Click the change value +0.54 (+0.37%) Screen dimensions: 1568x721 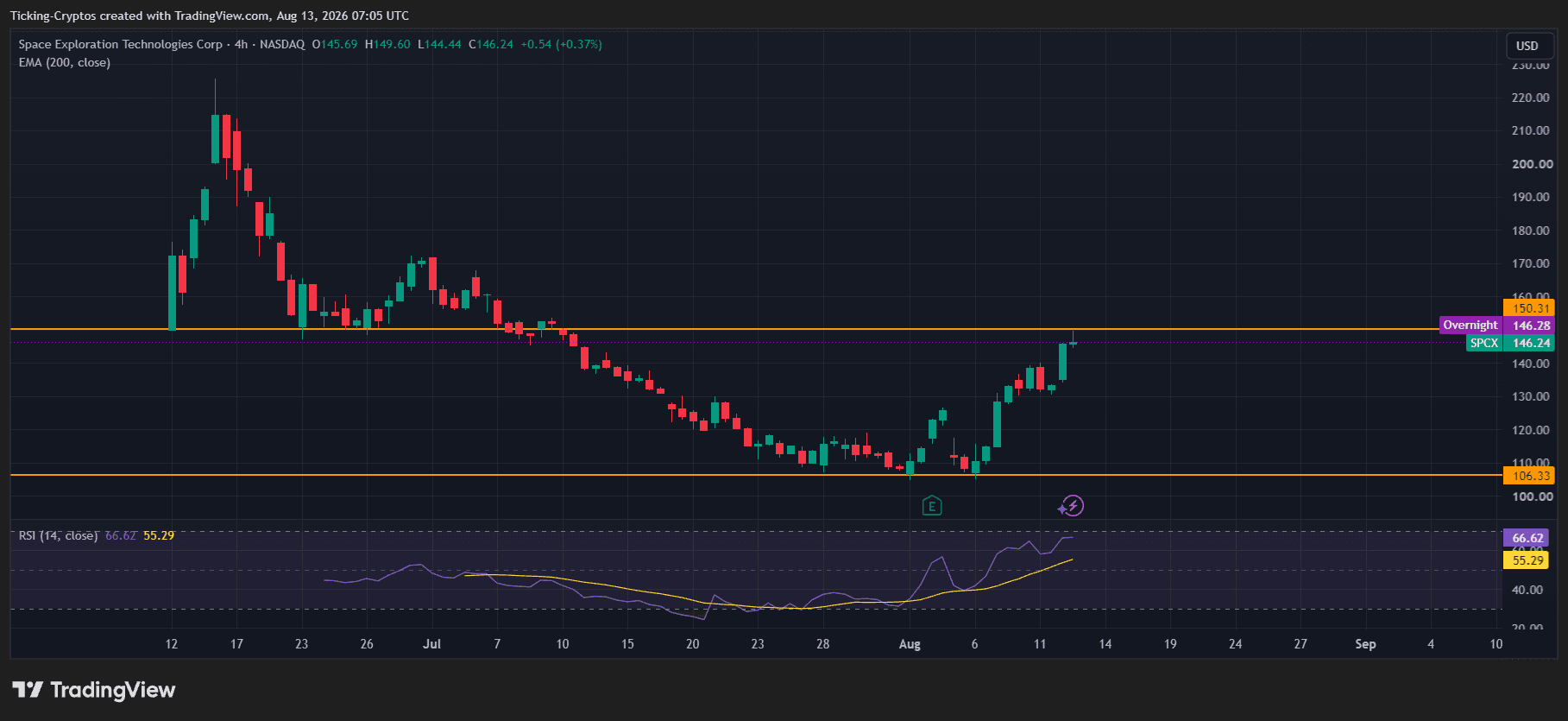[x=562, y=44]
